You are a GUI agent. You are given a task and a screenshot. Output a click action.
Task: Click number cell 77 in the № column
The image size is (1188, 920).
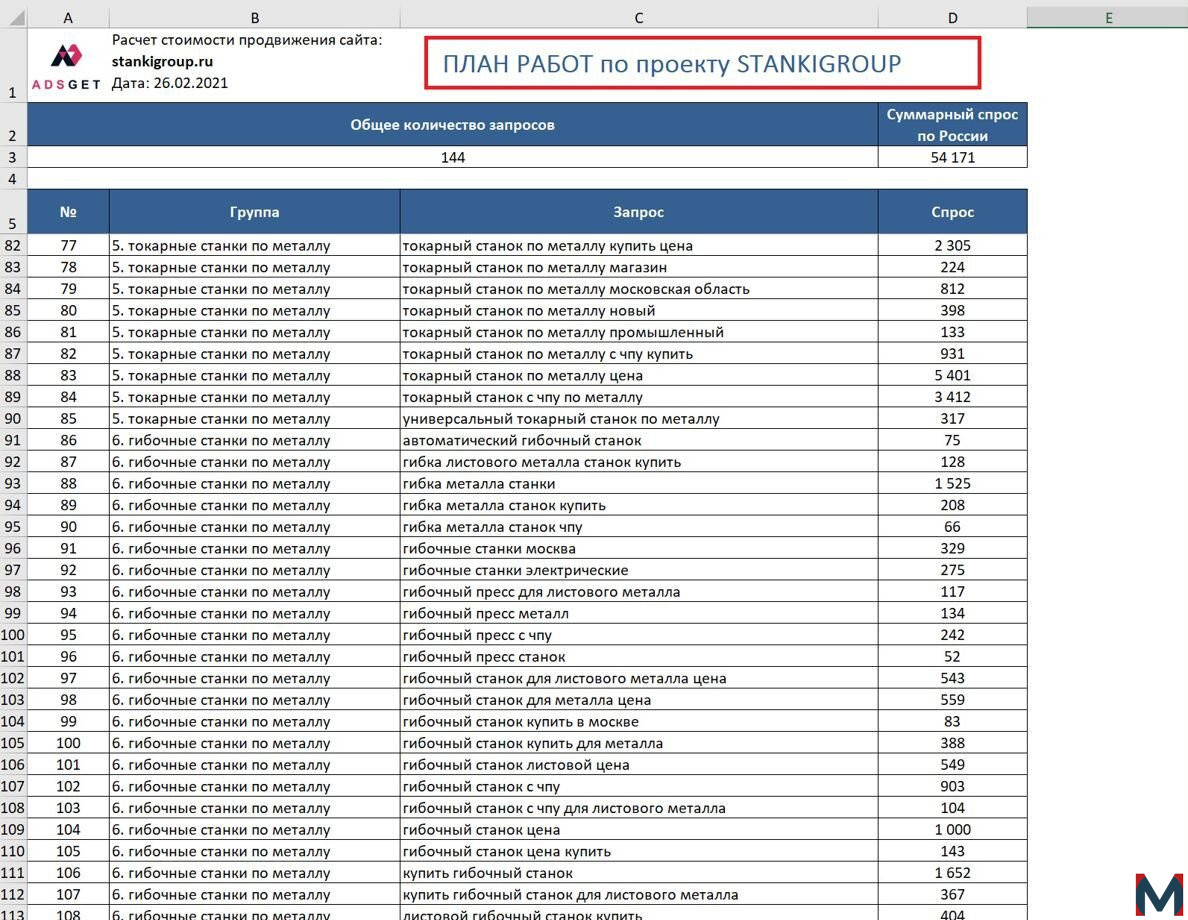(x=68, y=246)
